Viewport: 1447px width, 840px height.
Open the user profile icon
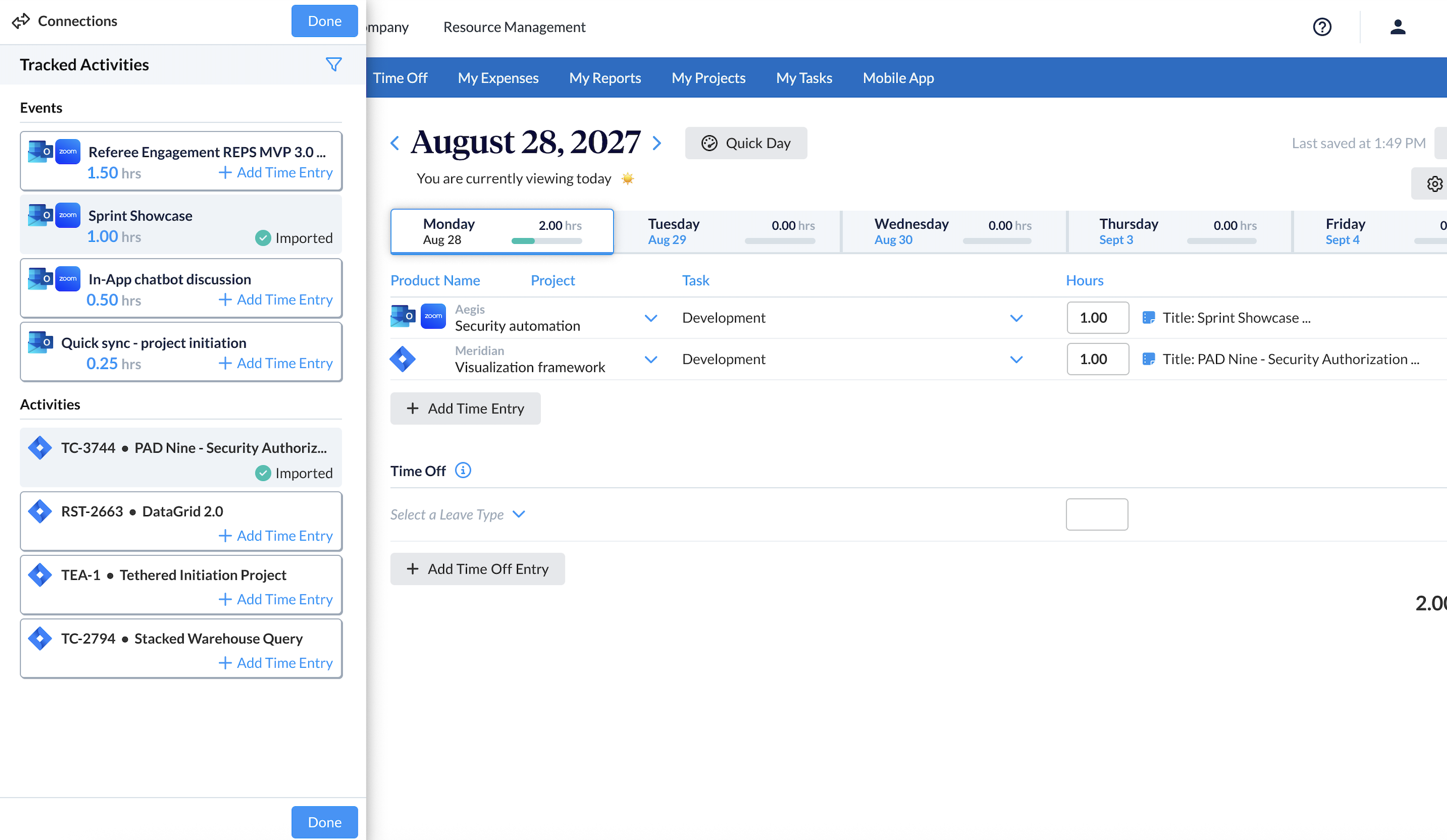(1398, 27)
